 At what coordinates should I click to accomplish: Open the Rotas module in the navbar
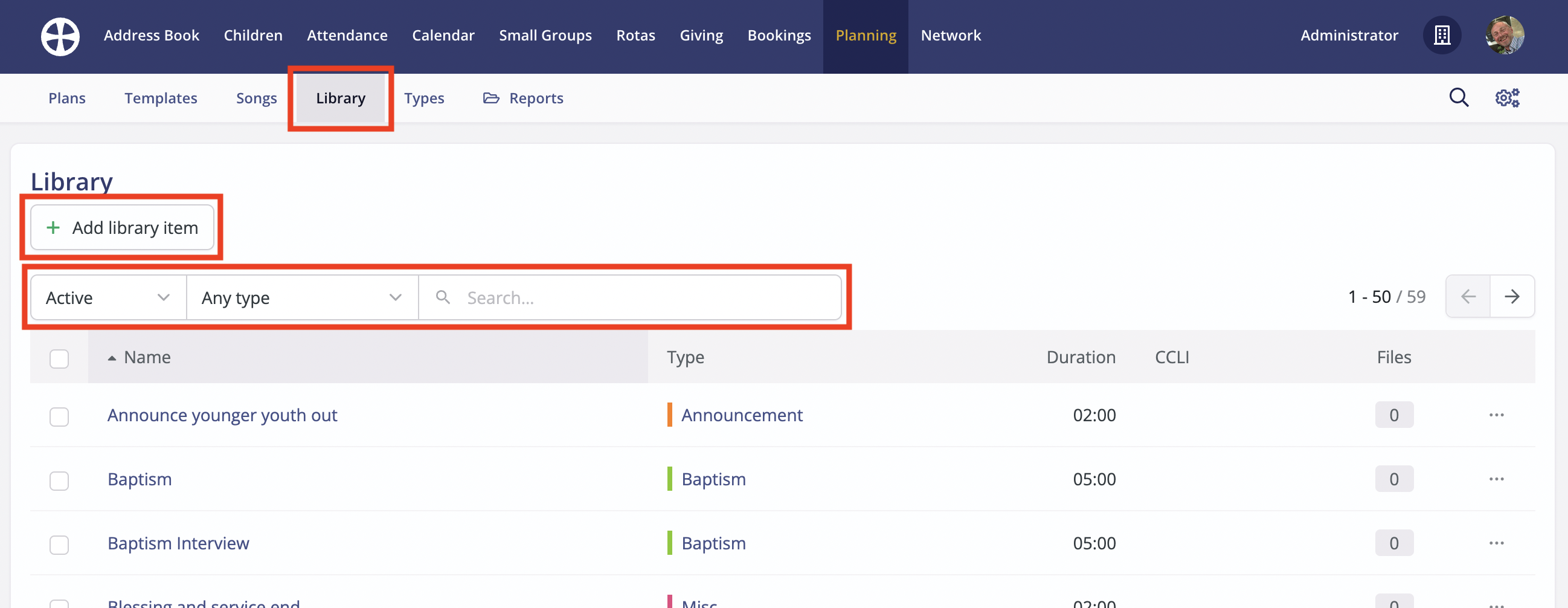635,35
